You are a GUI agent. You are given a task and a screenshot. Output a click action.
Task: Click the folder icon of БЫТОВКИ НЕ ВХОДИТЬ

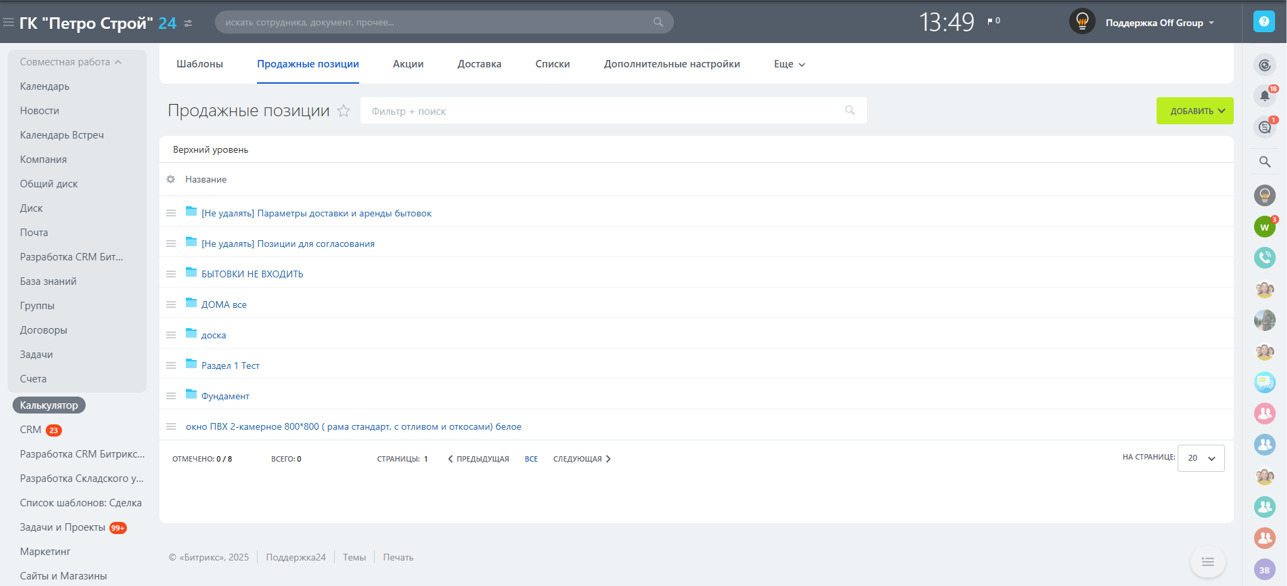[191, 272]
